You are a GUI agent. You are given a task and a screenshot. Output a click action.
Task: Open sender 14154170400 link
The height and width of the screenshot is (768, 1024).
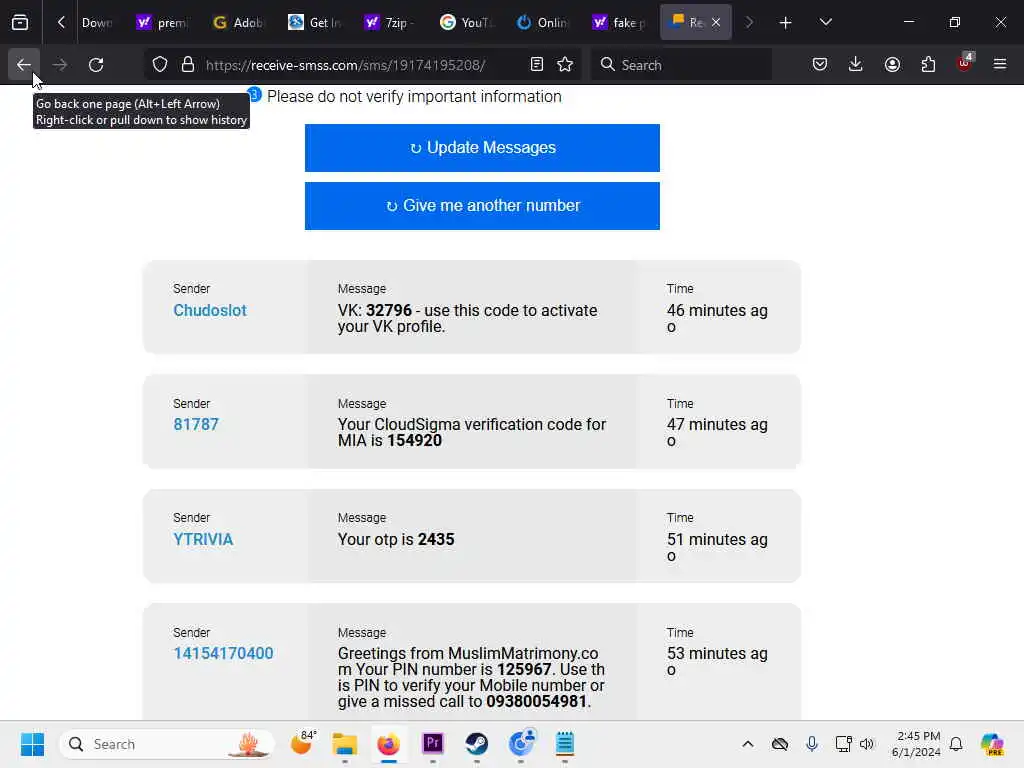click(x=223, y=654)
